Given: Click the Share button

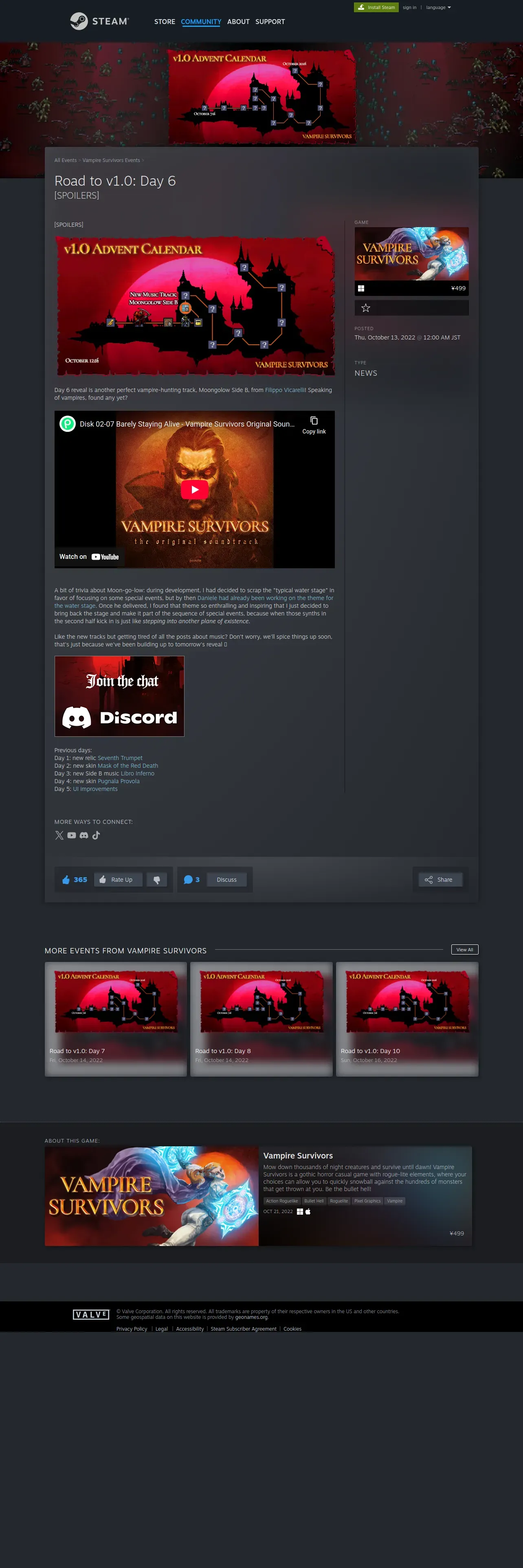Looking at the screenshot, I should 440,880.
